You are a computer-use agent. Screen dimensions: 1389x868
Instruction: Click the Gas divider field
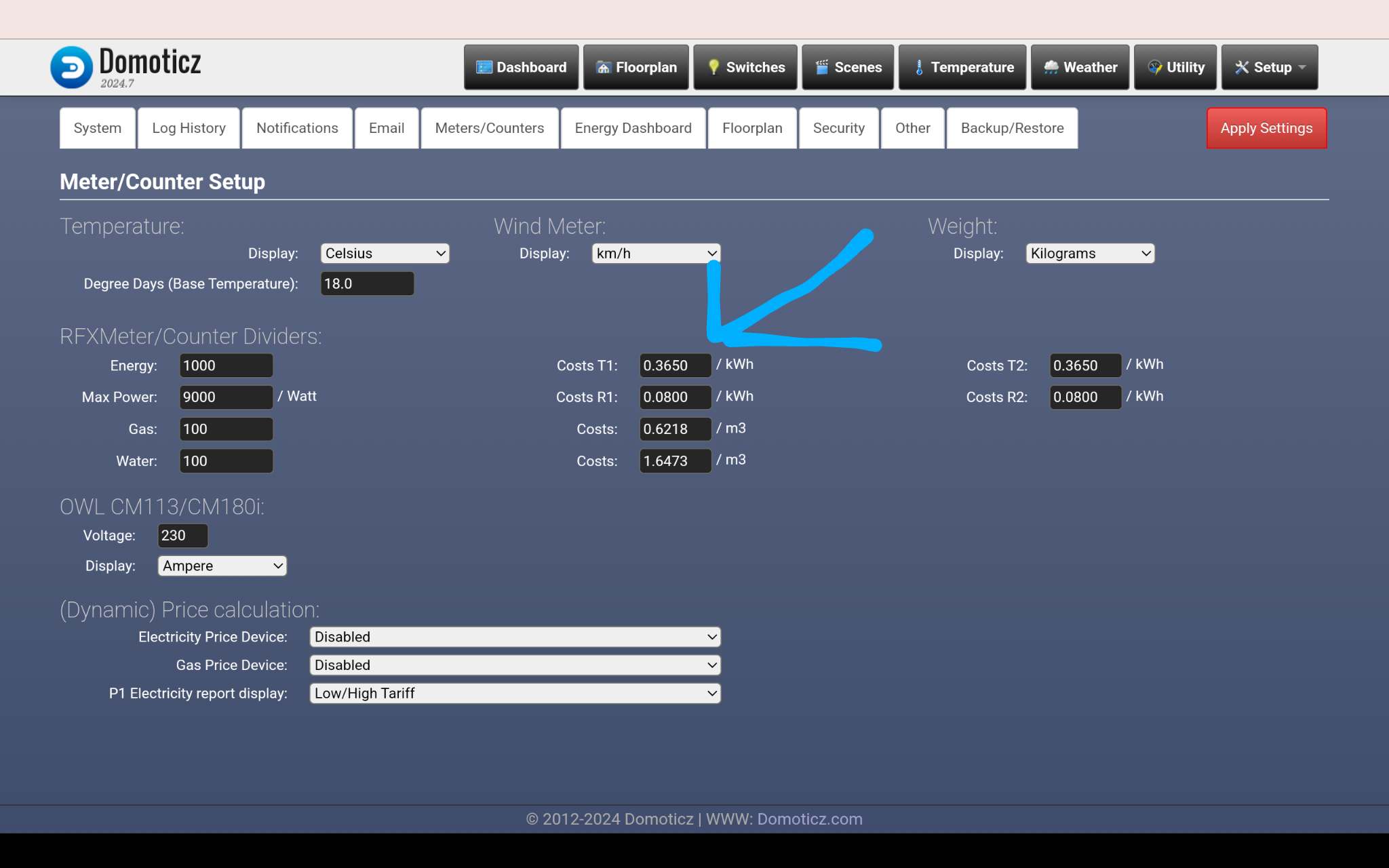226,429
